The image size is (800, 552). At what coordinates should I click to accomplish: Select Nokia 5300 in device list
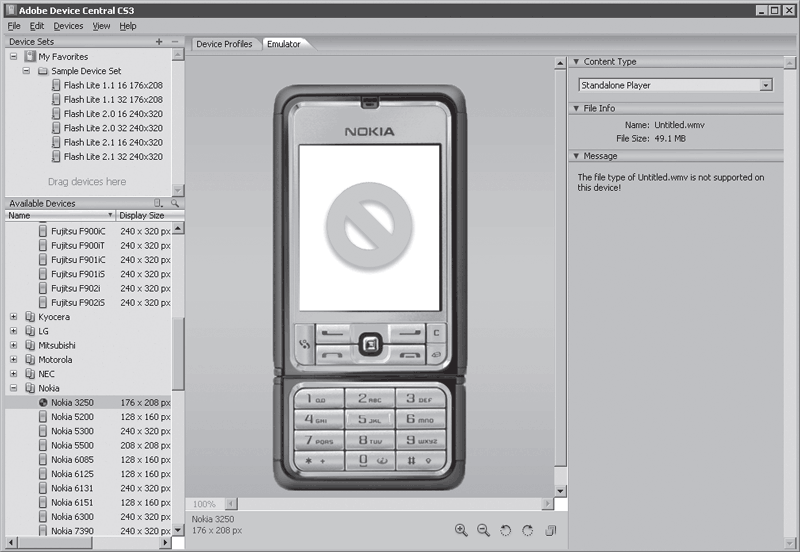click(x=88, y=431)
